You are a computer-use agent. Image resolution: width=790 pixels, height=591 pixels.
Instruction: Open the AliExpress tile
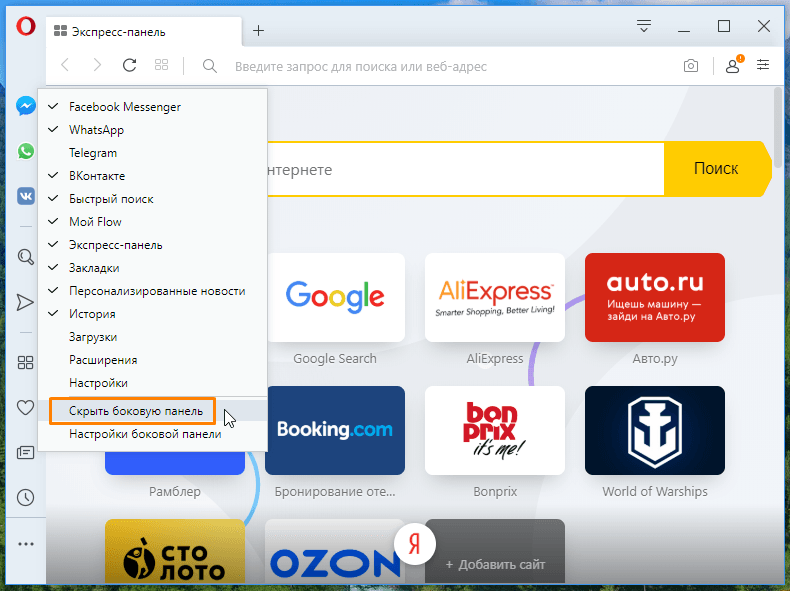point(495,297)
